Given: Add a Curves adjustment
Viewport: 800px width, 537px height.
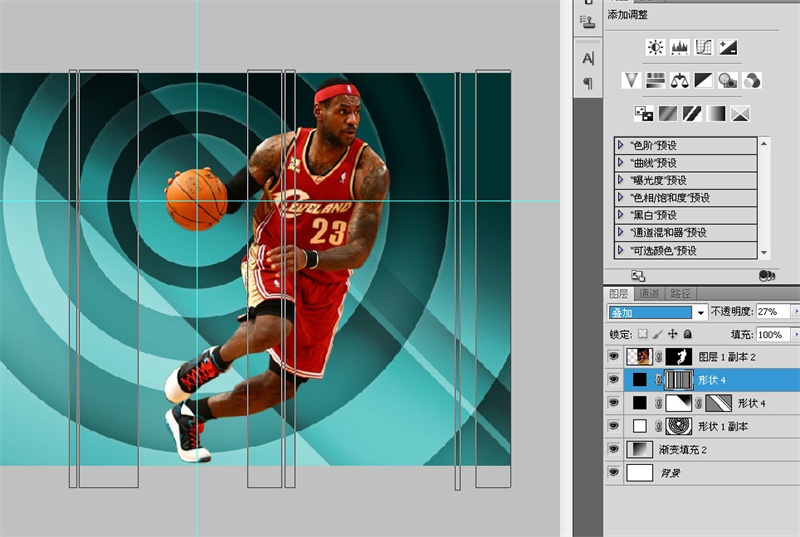Looking at the screenshot, I should (x=703, y=47).
